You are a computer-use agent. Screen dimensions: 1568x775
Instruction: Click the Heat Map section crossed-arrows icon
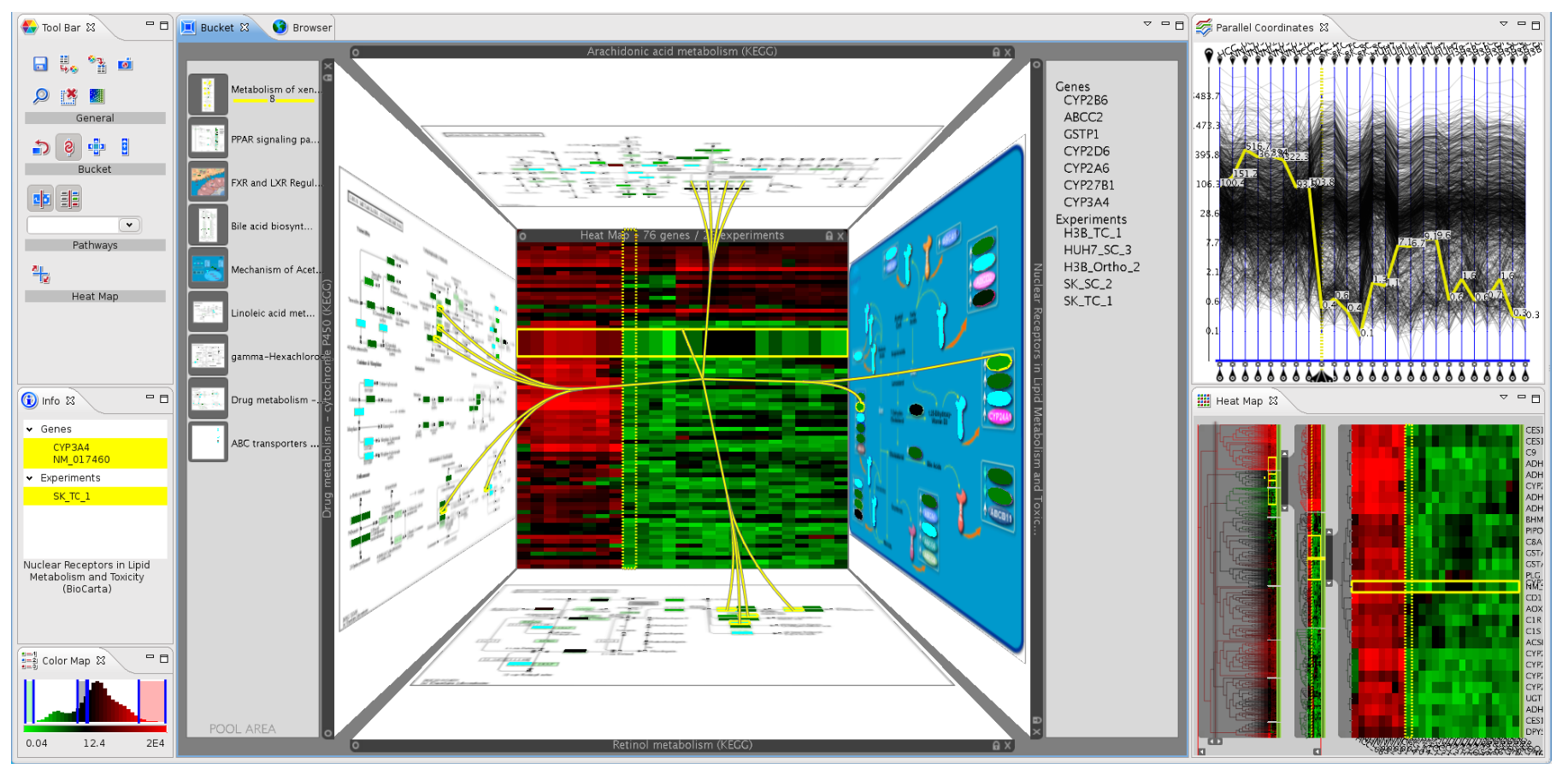coord(40,274)
